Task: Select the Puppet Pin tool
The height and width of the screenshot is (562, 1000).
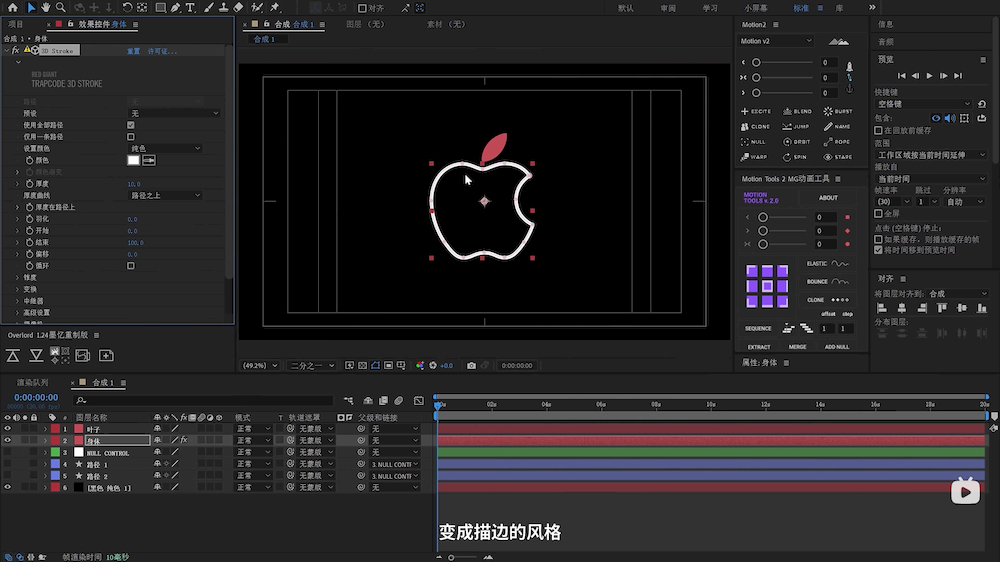Action: (x=275, y=8)
